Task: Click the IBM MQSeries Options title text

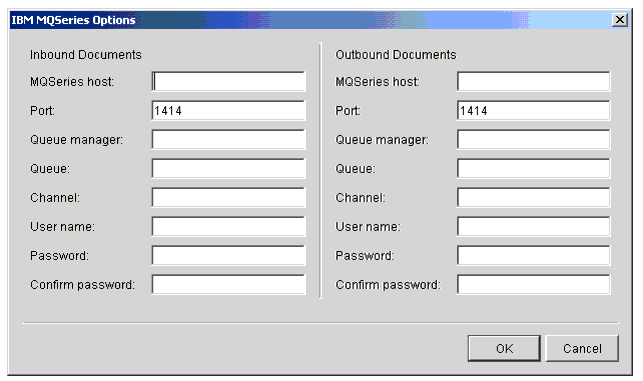Action: [73, 20]
